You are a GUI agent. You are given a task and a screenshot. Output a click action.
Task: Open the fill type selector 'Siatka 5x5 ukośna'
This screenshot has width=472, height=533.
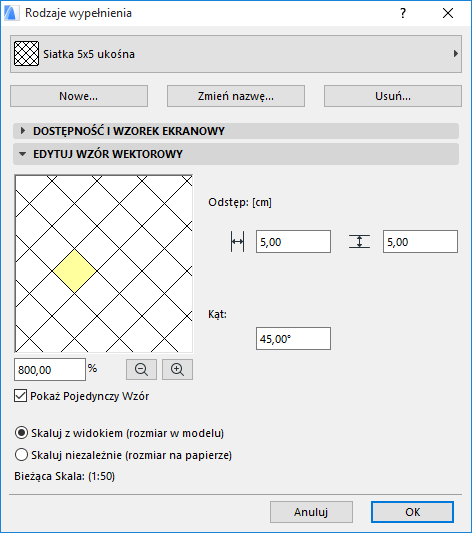click(x=236, y=54)
